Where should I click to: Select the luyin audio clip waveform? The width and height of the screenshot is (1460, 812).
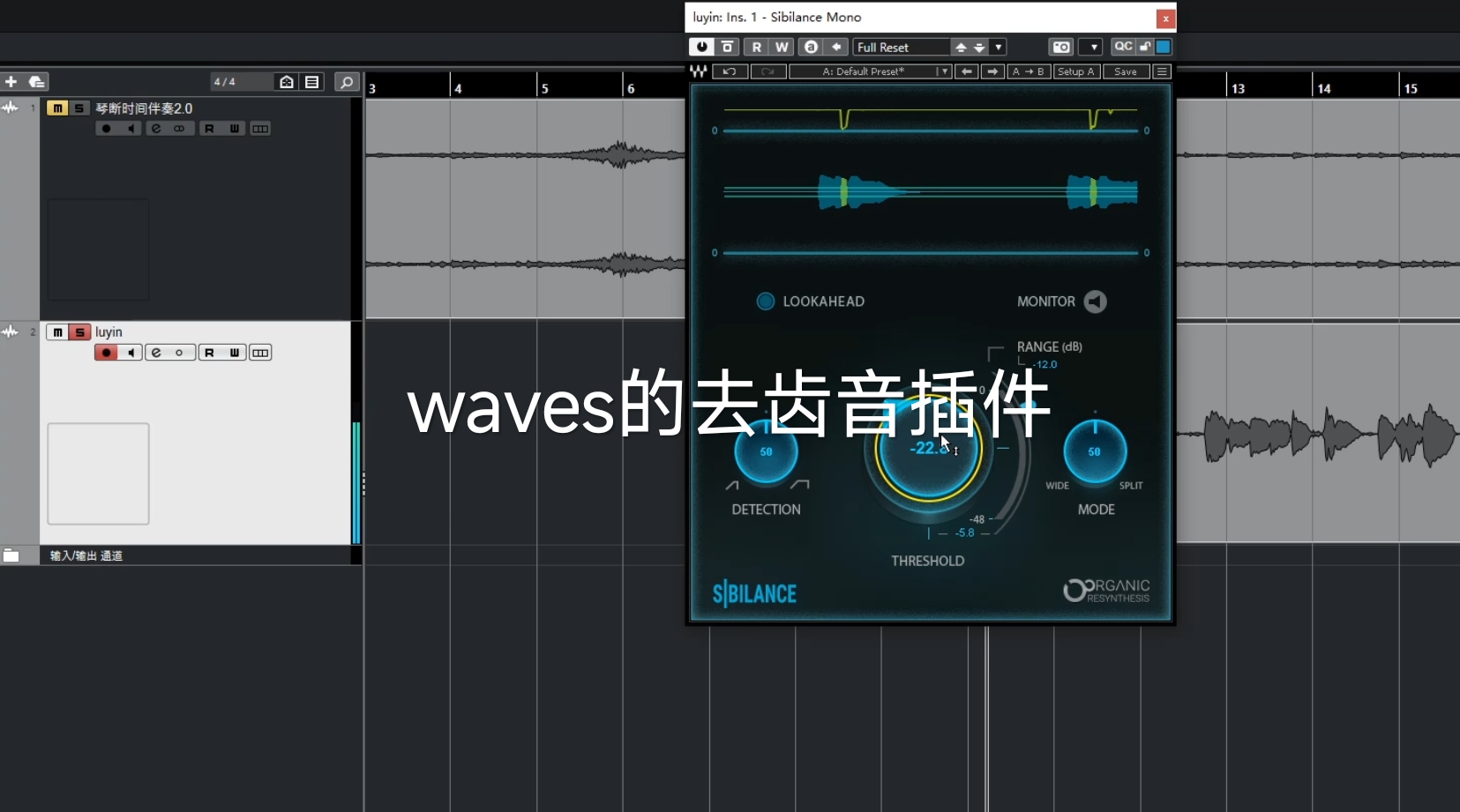click(x=1318, y=433)
